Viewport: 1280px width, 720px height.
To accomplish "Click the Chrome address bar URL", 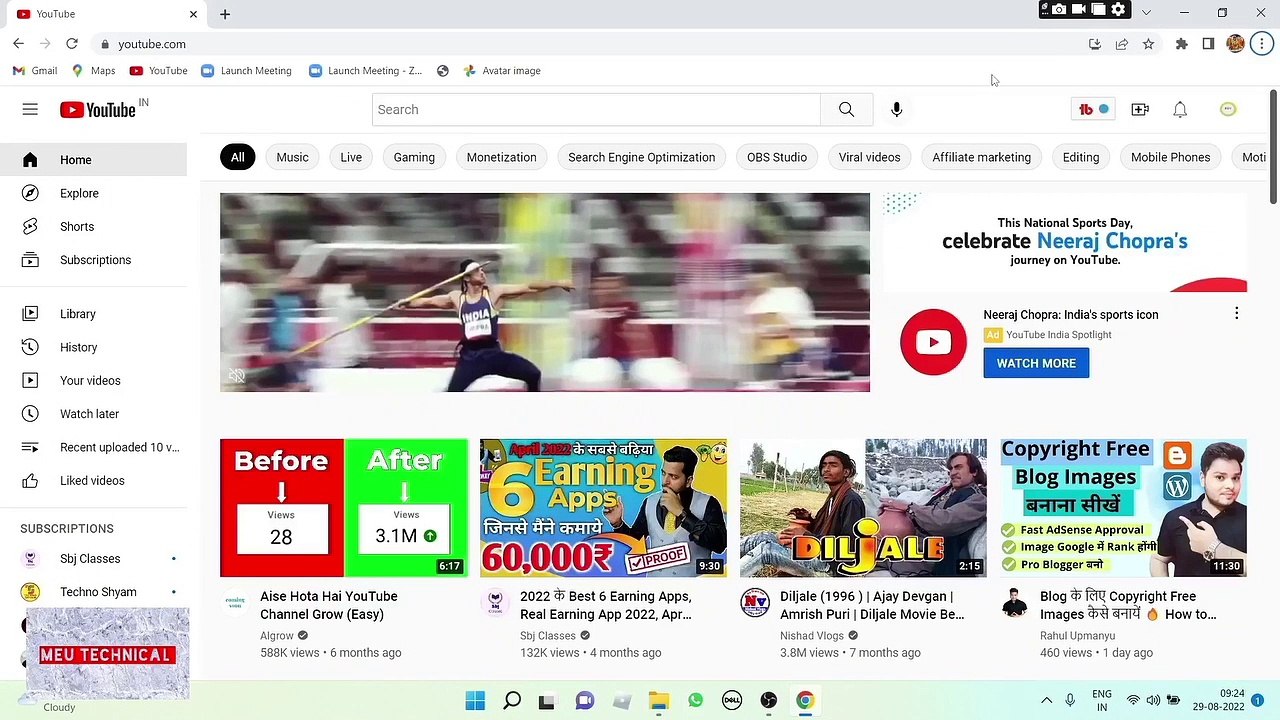I will coord(152,44).
